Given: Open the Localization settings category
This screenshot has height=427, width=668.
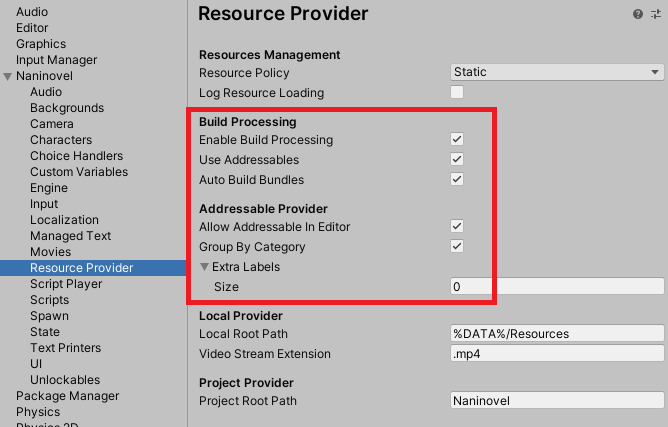Looking at the screenshot, I should coord(64,220).
